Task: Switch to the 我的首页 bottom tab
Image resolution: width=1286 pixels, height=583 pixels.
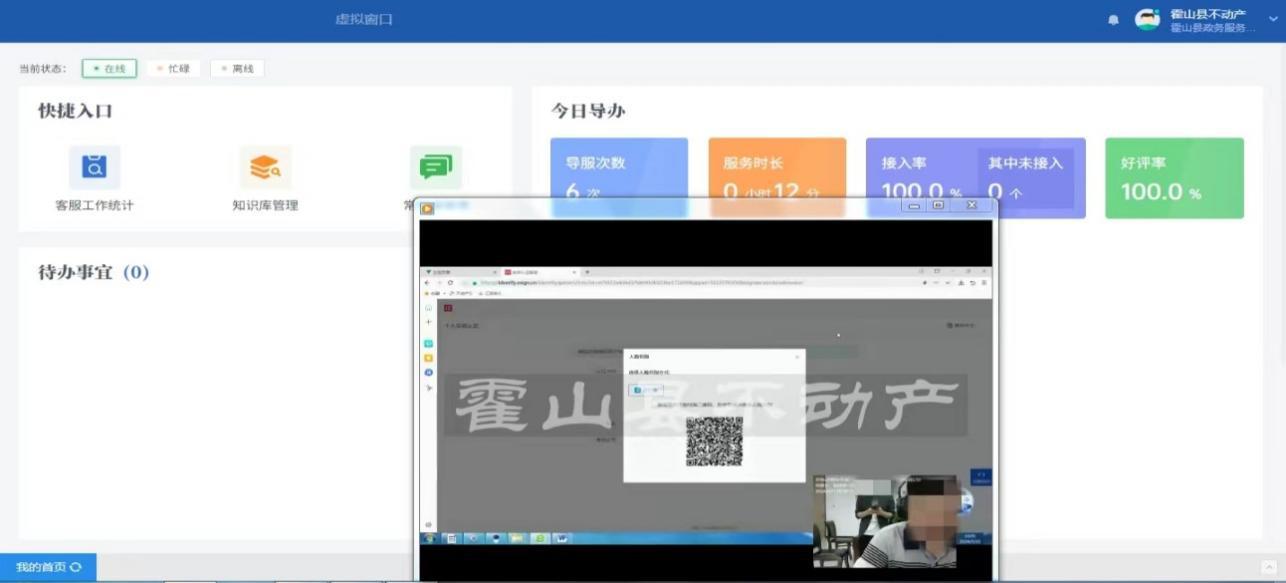Action: tap(48, 568)
